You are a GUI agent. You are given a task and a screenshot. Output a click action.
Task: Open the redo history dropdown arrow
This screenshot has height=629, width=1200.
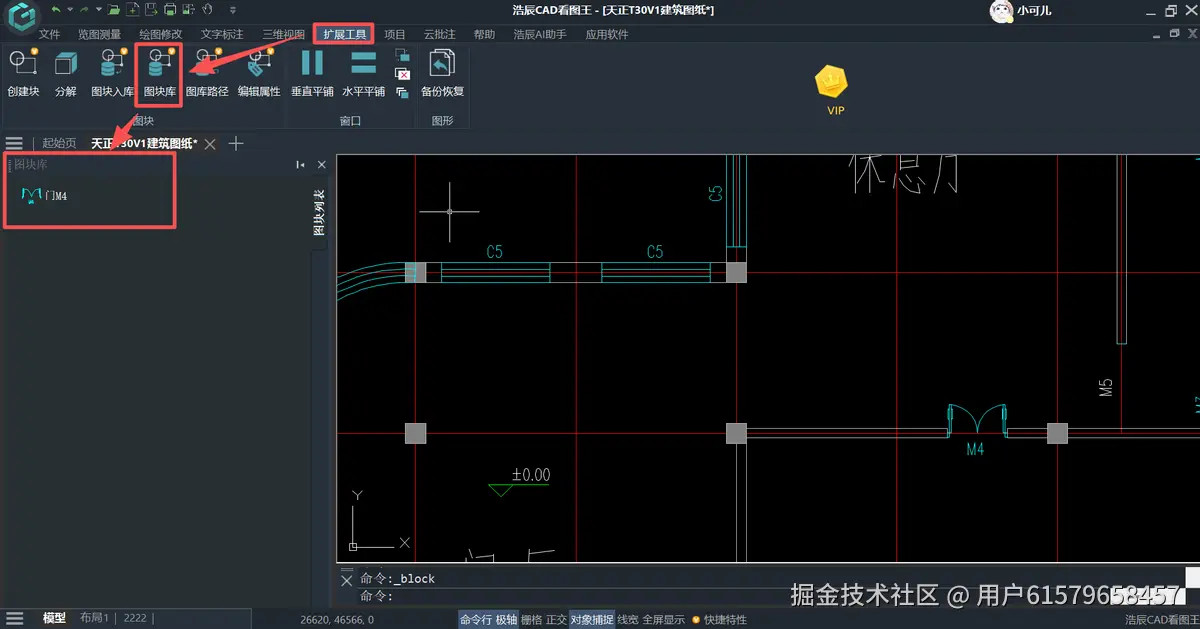click(x=99, y=10)
